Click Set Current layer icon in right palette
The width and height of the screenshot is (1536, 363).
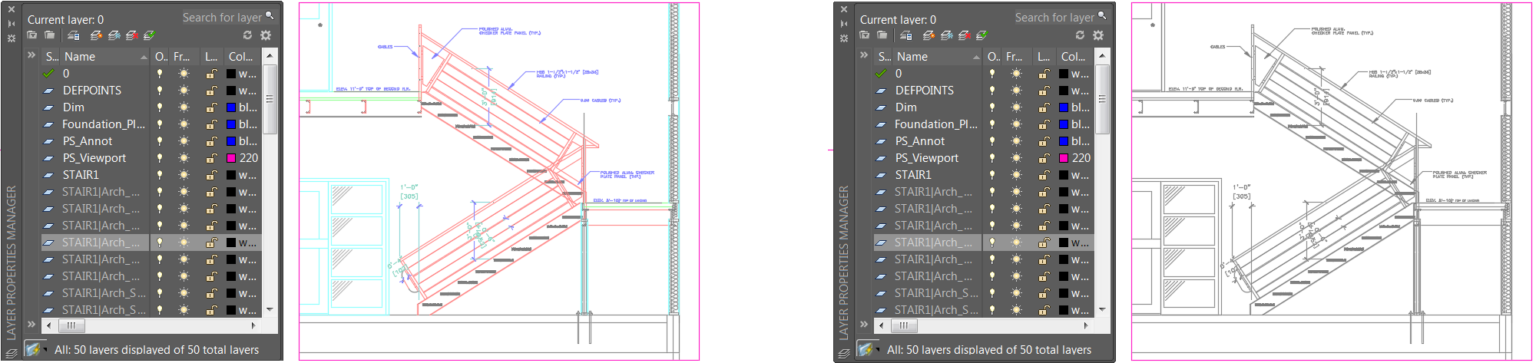pyautogui.click(x=981, y=35)
